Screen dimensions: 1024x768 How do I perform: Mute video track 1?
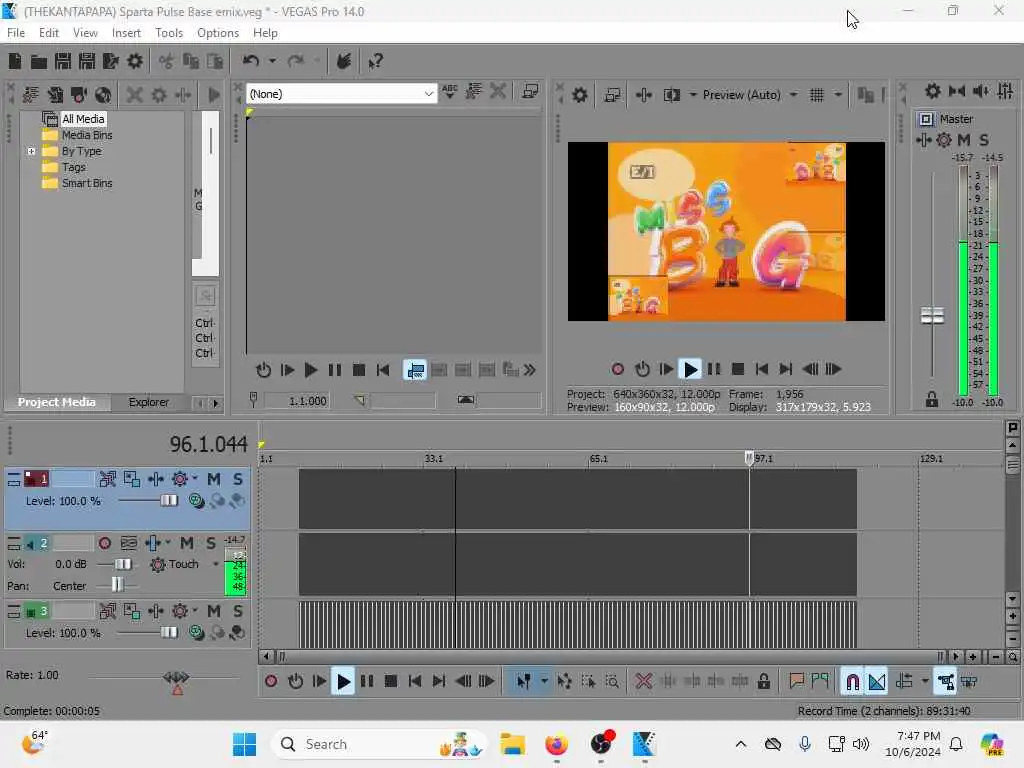click(214, 479)
